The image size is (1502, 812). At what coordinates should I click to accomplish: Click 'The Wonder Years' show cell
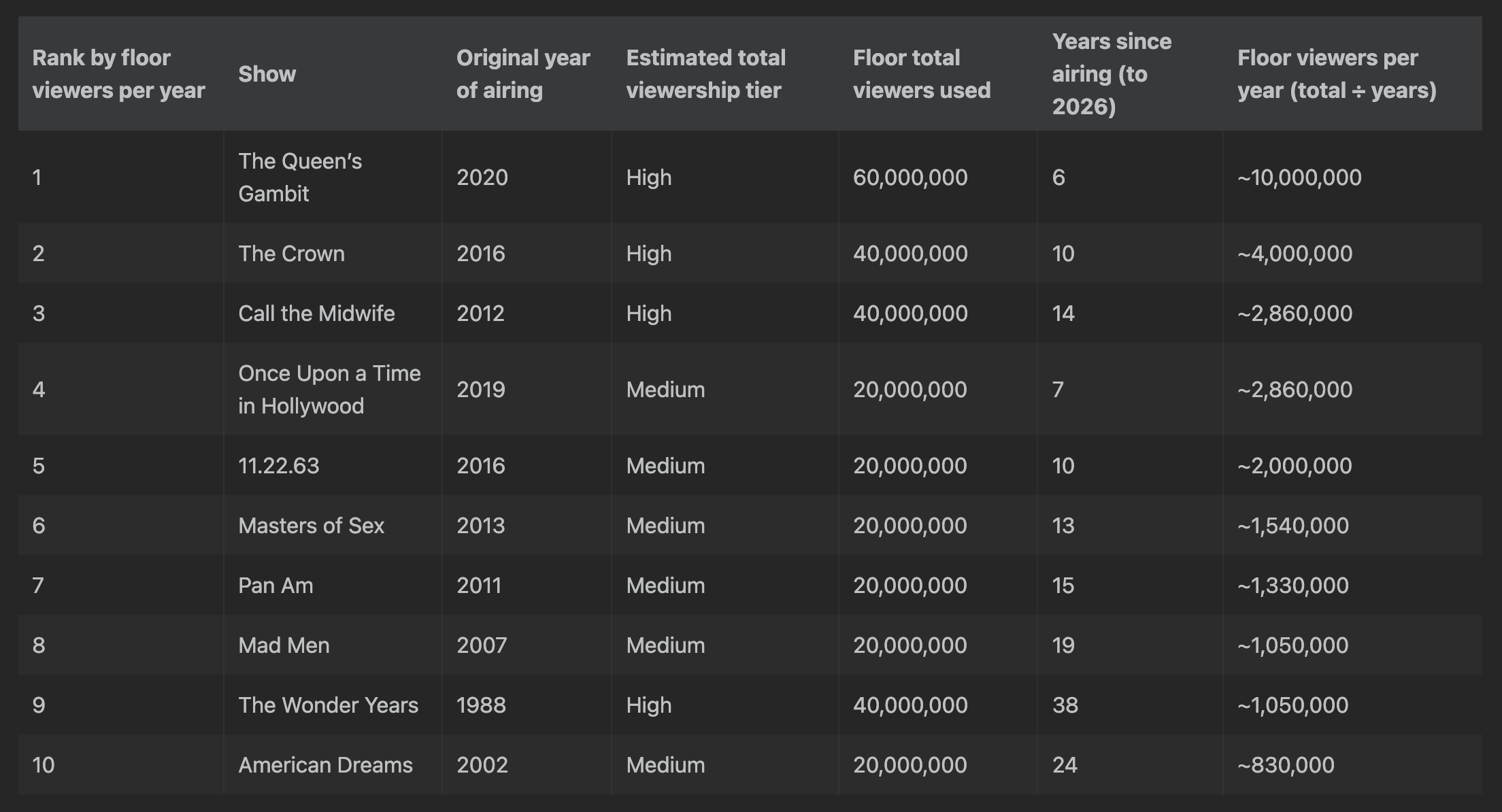pos(328,705)
